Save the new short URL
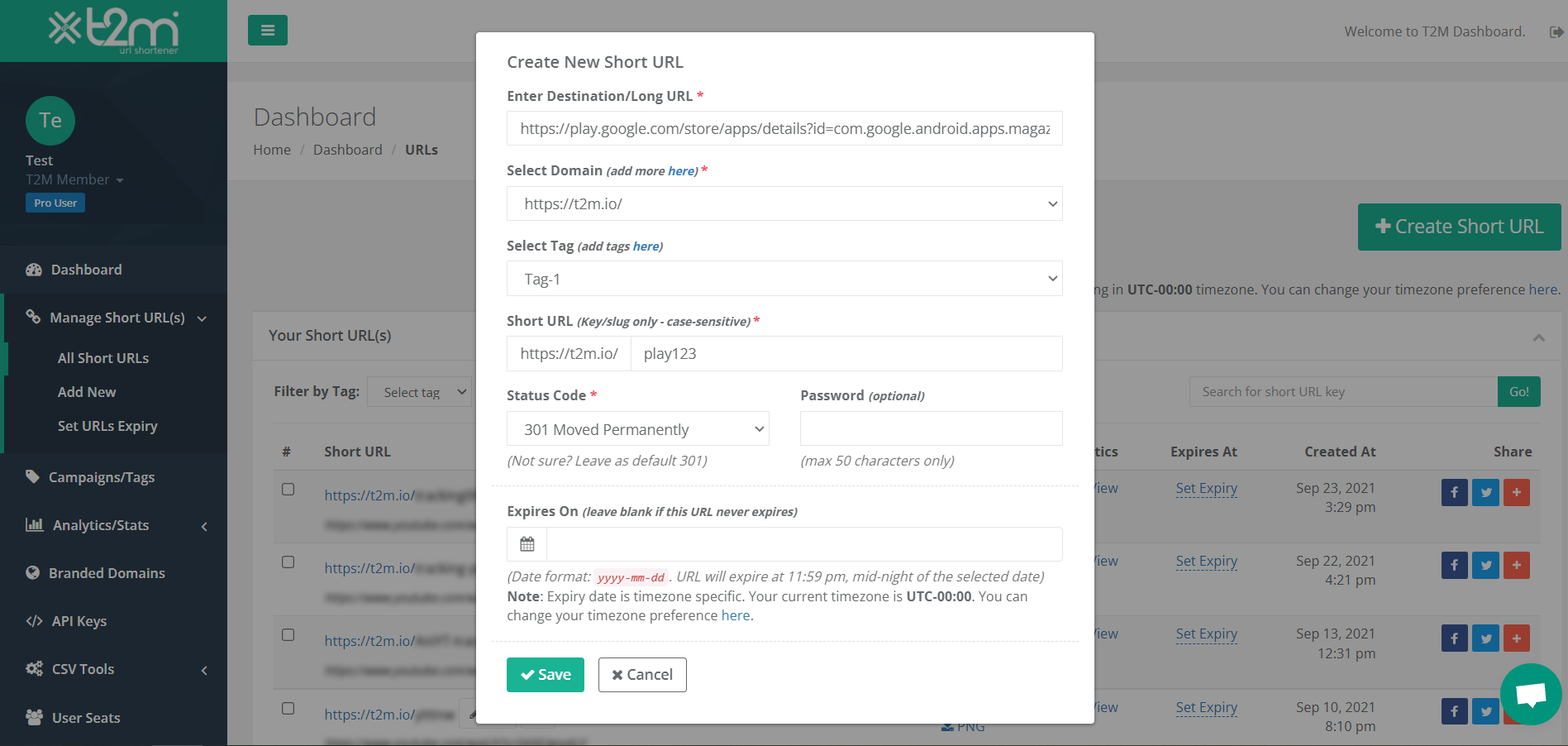The image size is (1568, 746). click(546, 675)
